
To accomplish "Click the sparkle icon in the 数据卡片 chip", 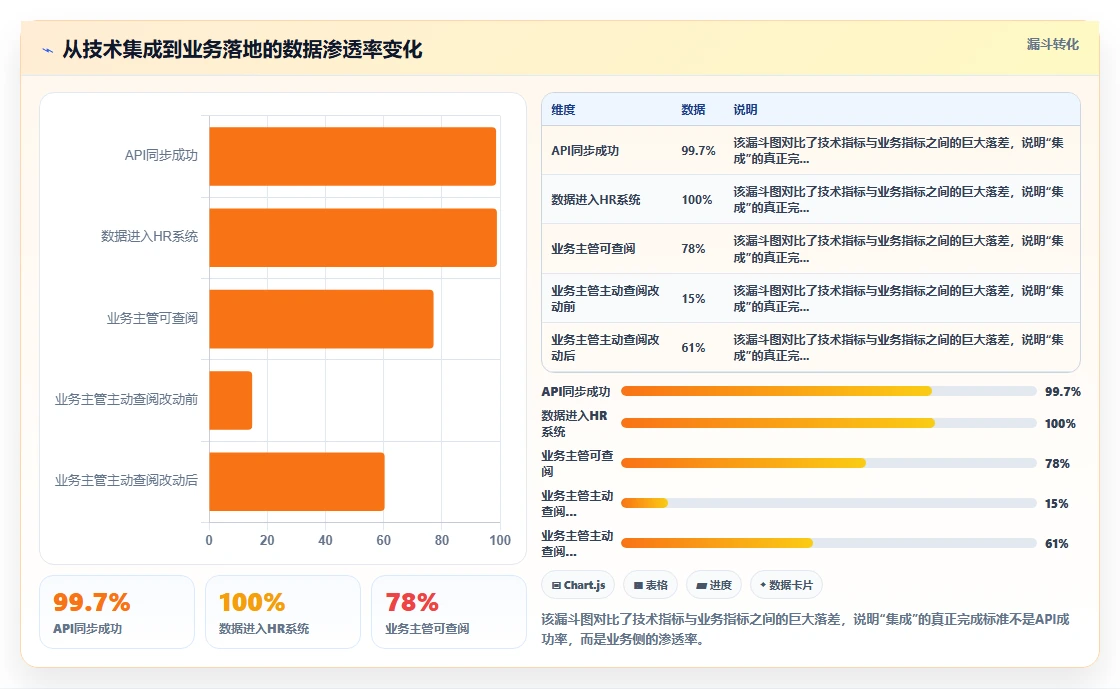I will [763, 585].
